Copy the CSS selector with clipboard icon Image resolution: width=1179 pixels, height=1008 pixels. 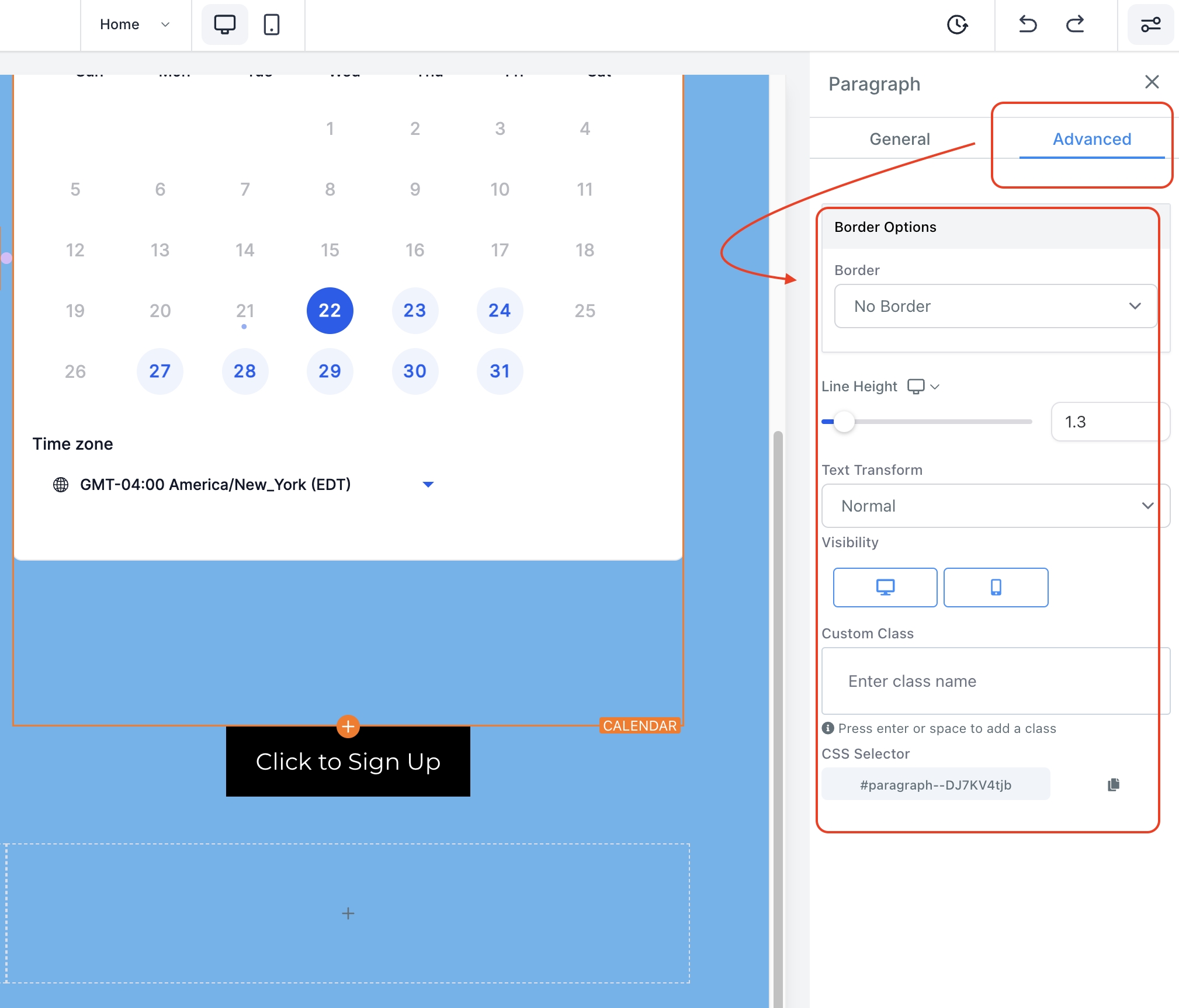tap(1114, 784)
